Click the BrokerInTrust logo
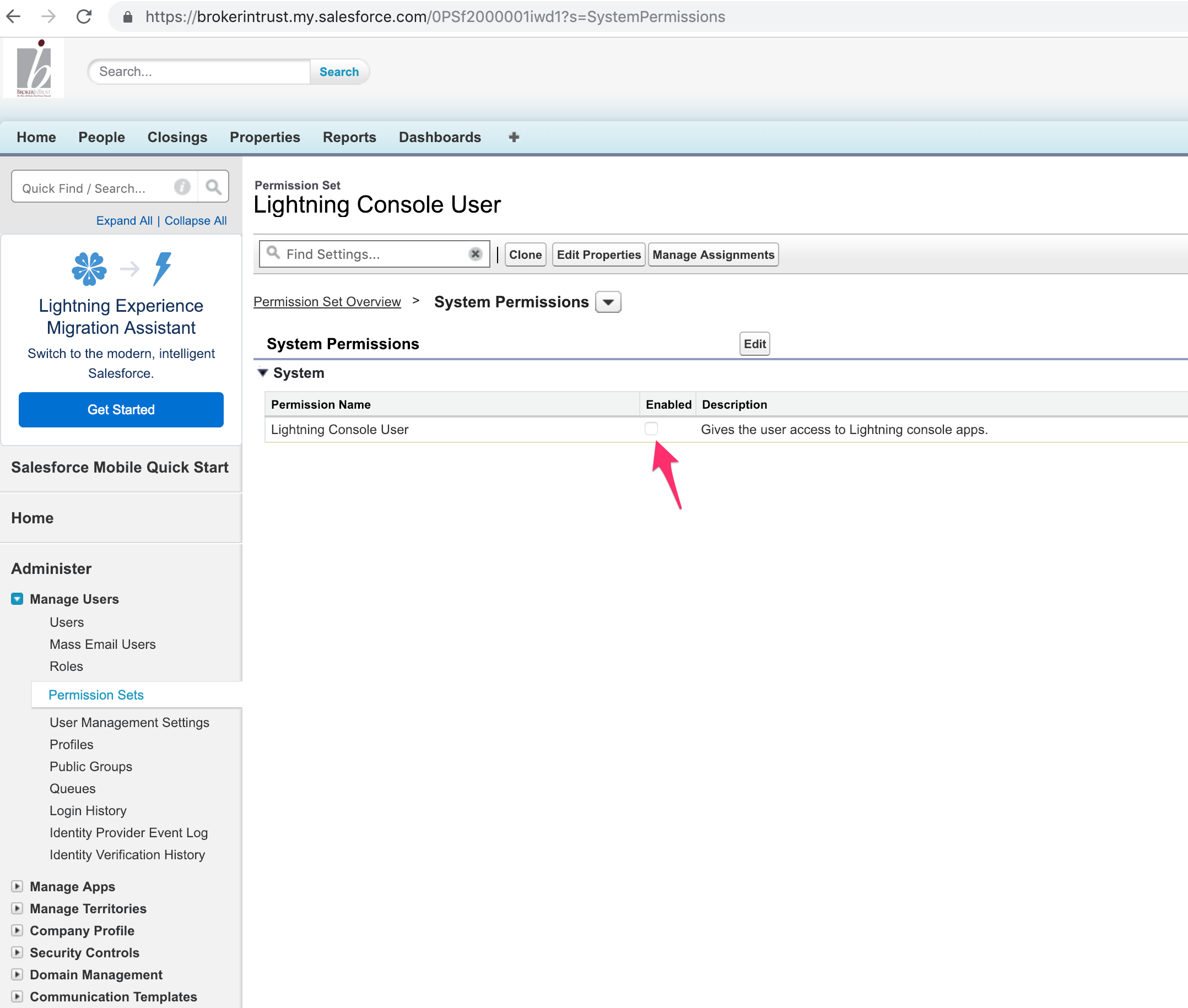Image resolution: width=1188 pixels, height=1008 pixels. pos(34,68)
